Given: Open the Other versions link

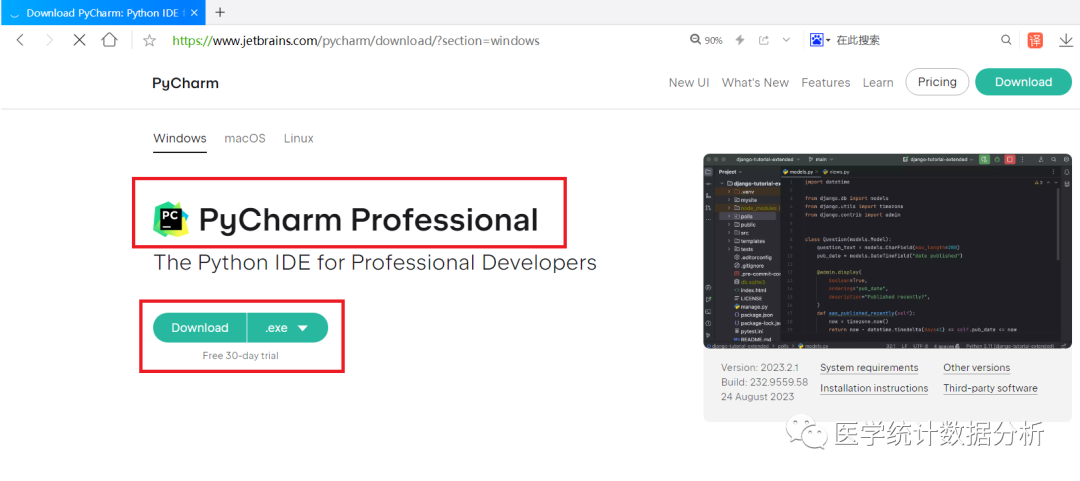Looking at the screenshot, I should point(977,368).
